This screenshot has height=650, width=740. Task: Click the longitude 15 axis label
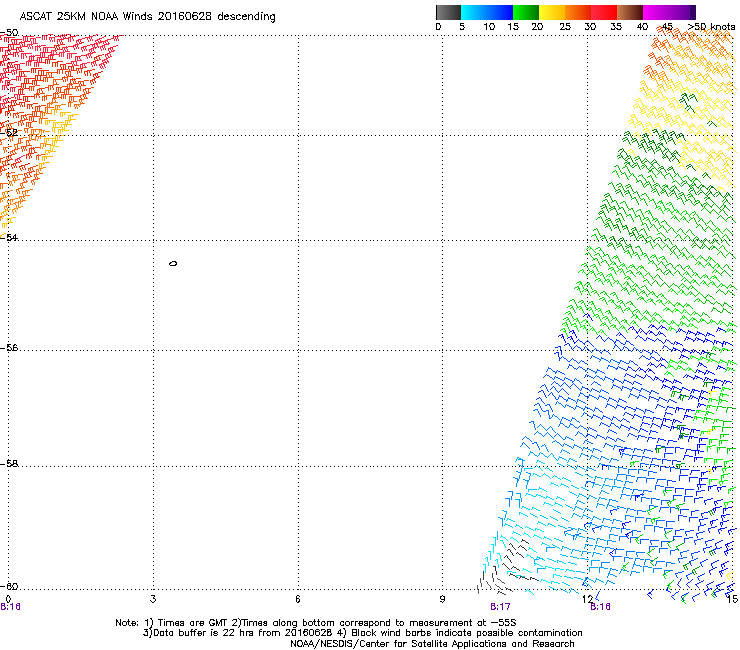(732, 599)
